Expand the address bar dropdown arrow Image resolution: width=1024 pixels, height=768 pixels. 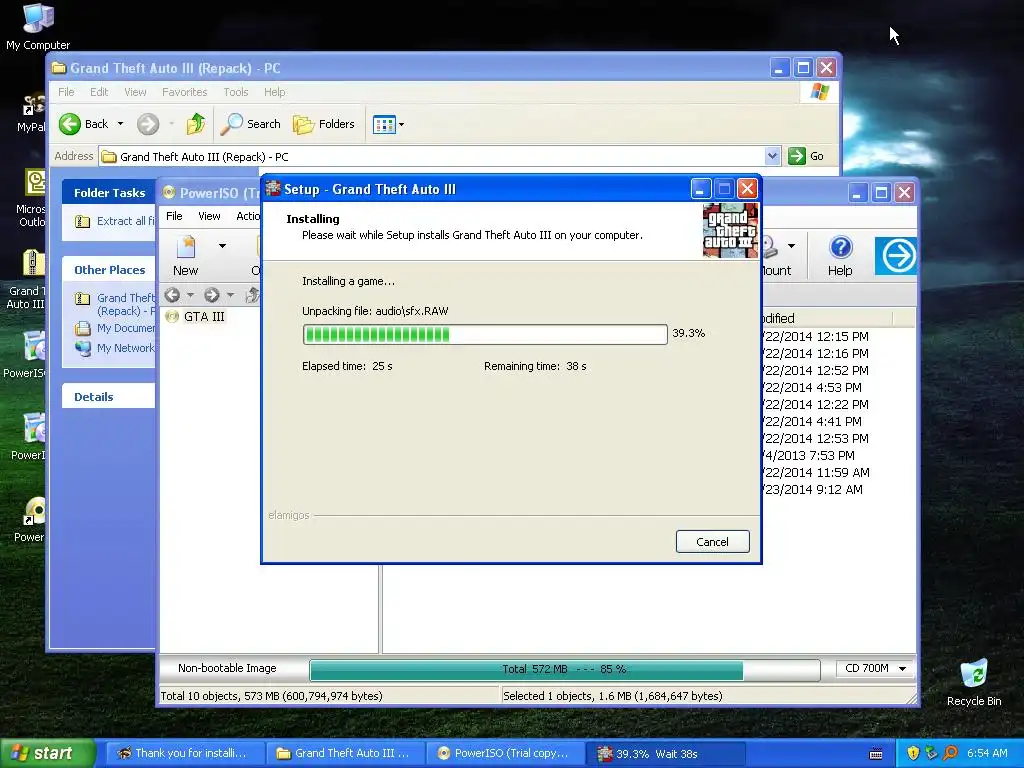coord(772,156)
